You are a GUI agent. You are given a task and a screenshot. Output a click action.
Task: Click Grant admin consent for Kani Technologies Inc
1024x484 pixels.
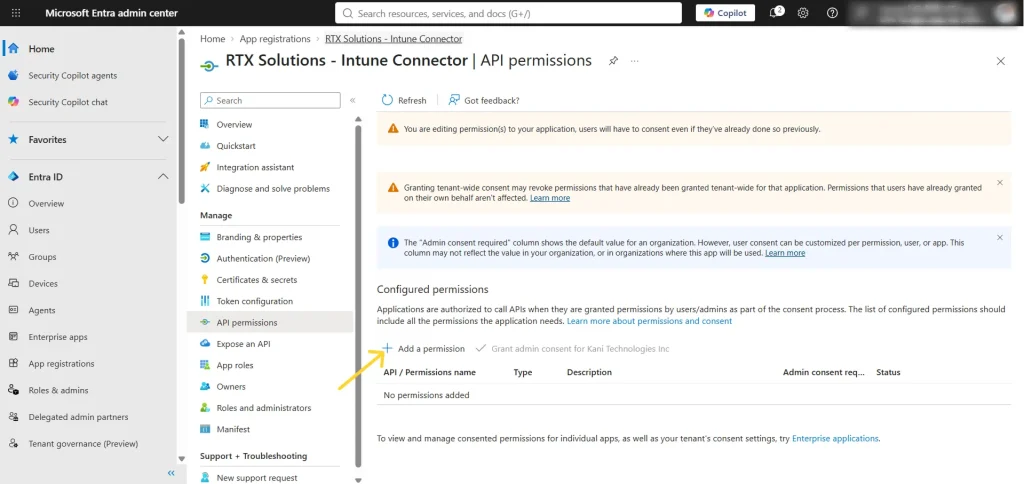coord(573,349)
